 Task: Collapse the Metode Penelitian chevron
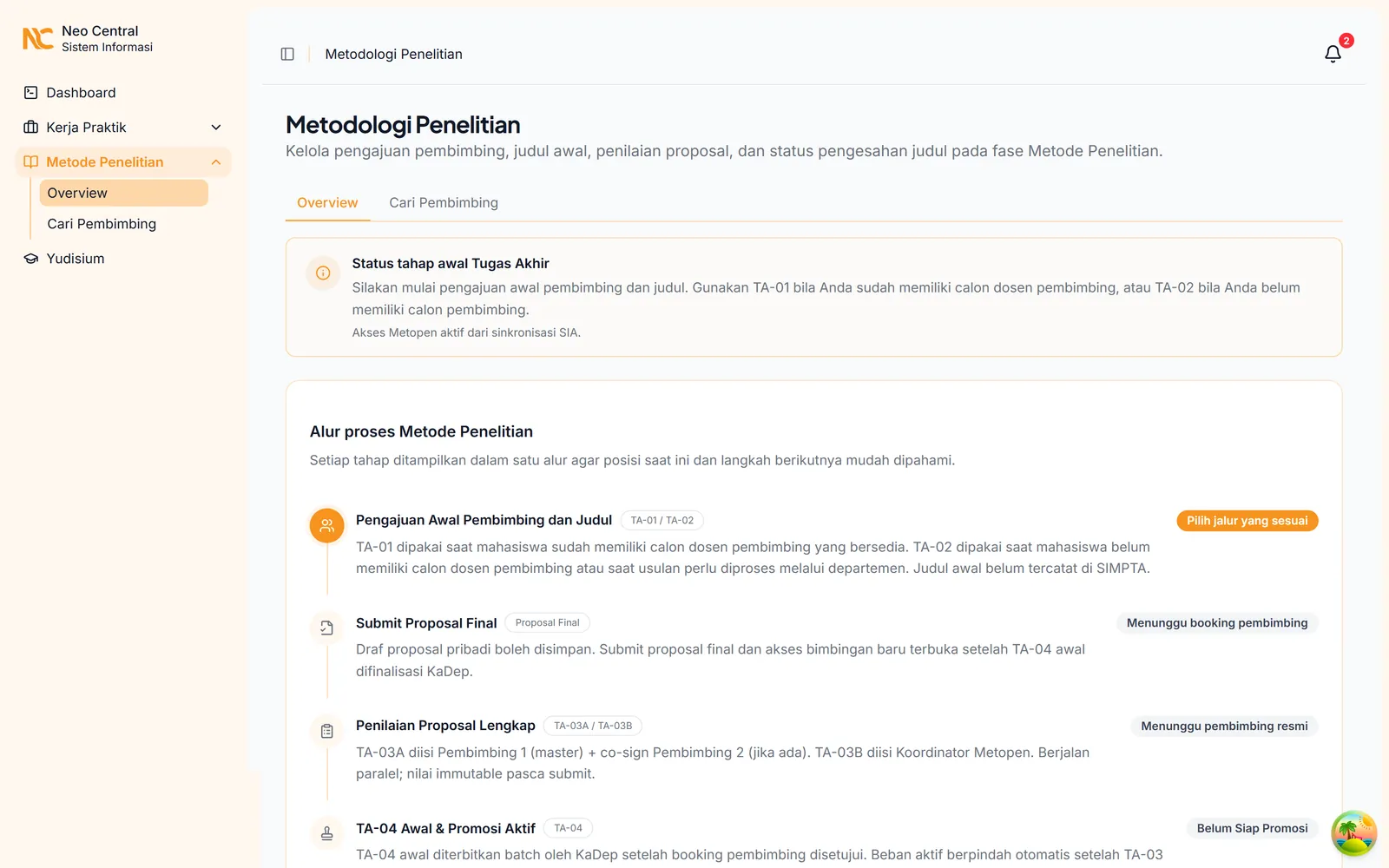tap(216, 162)
